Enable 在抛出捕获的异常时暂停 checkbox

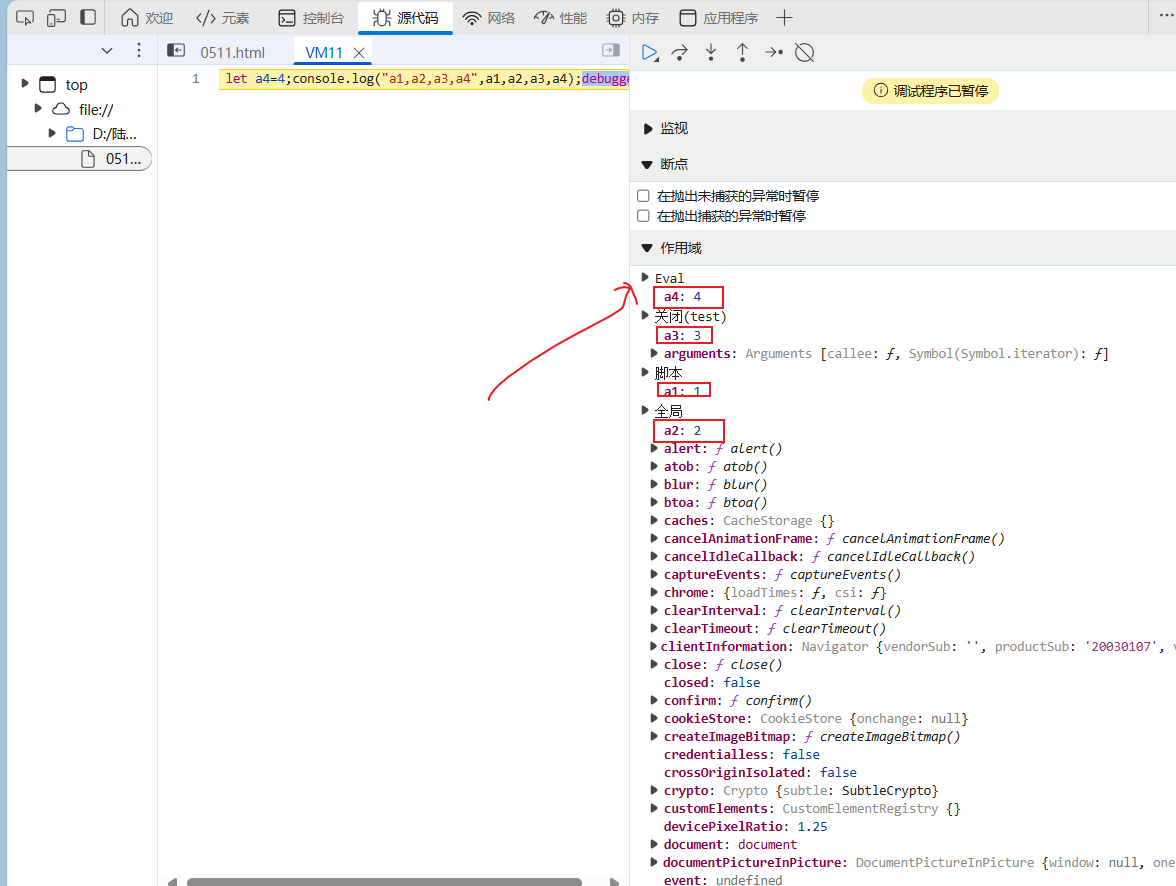[x=643, y=216]
